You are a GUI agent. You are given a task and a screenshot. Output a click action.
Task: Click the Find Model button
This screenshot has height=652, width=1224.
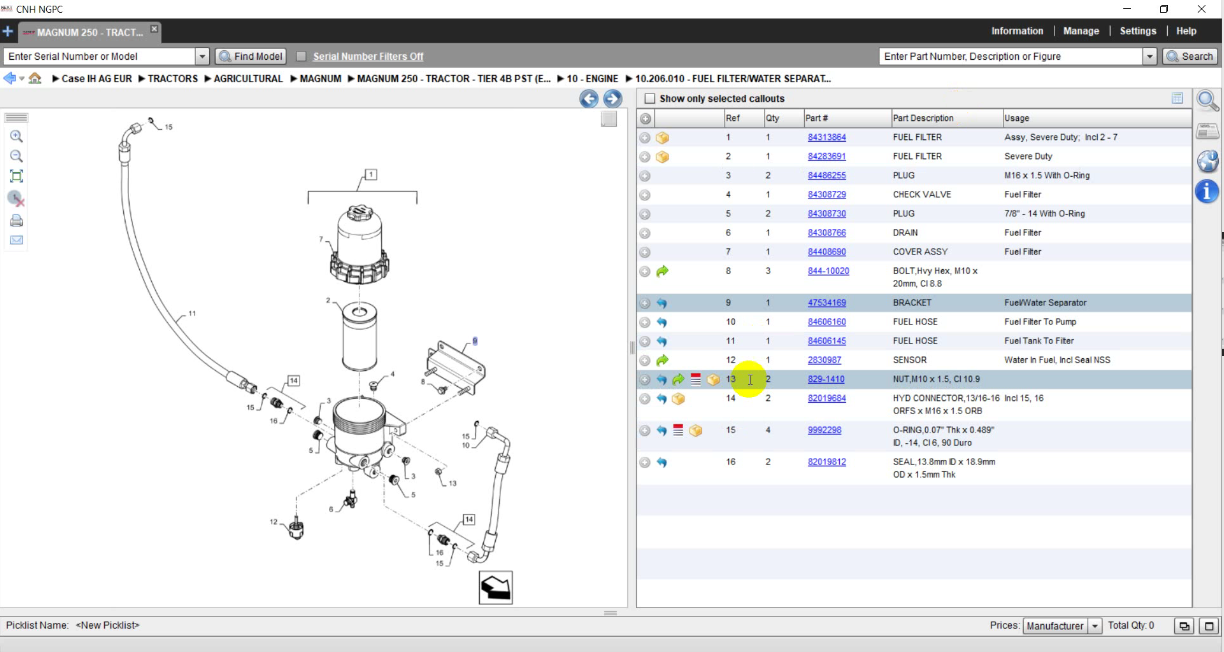pos(251,57)
